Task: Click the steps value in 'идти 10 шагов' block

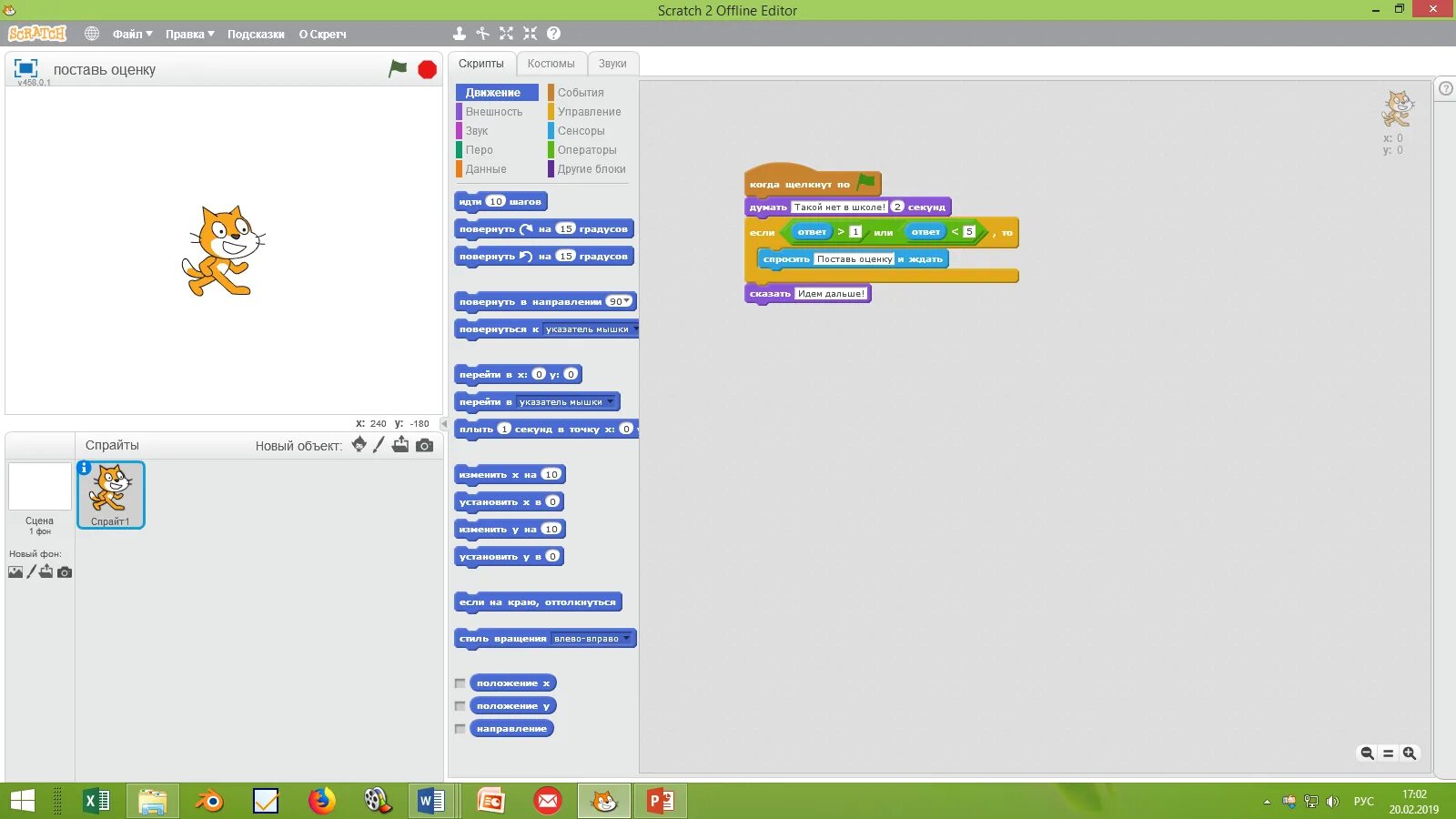Action: [495, 201]
